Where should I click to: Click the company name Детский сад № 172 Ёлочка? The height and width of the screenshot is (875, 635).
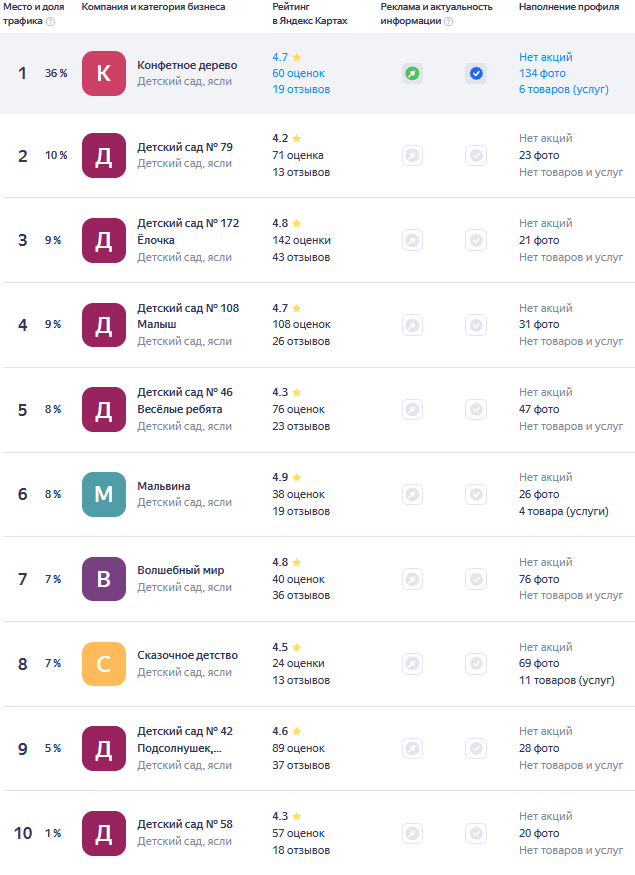point(188,231)
